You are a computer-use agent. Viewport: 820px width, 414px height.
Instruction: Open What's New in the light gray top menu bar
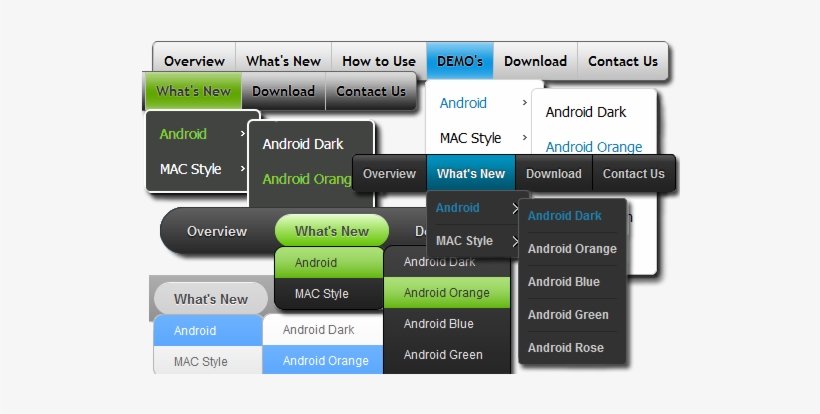(283, 61)
